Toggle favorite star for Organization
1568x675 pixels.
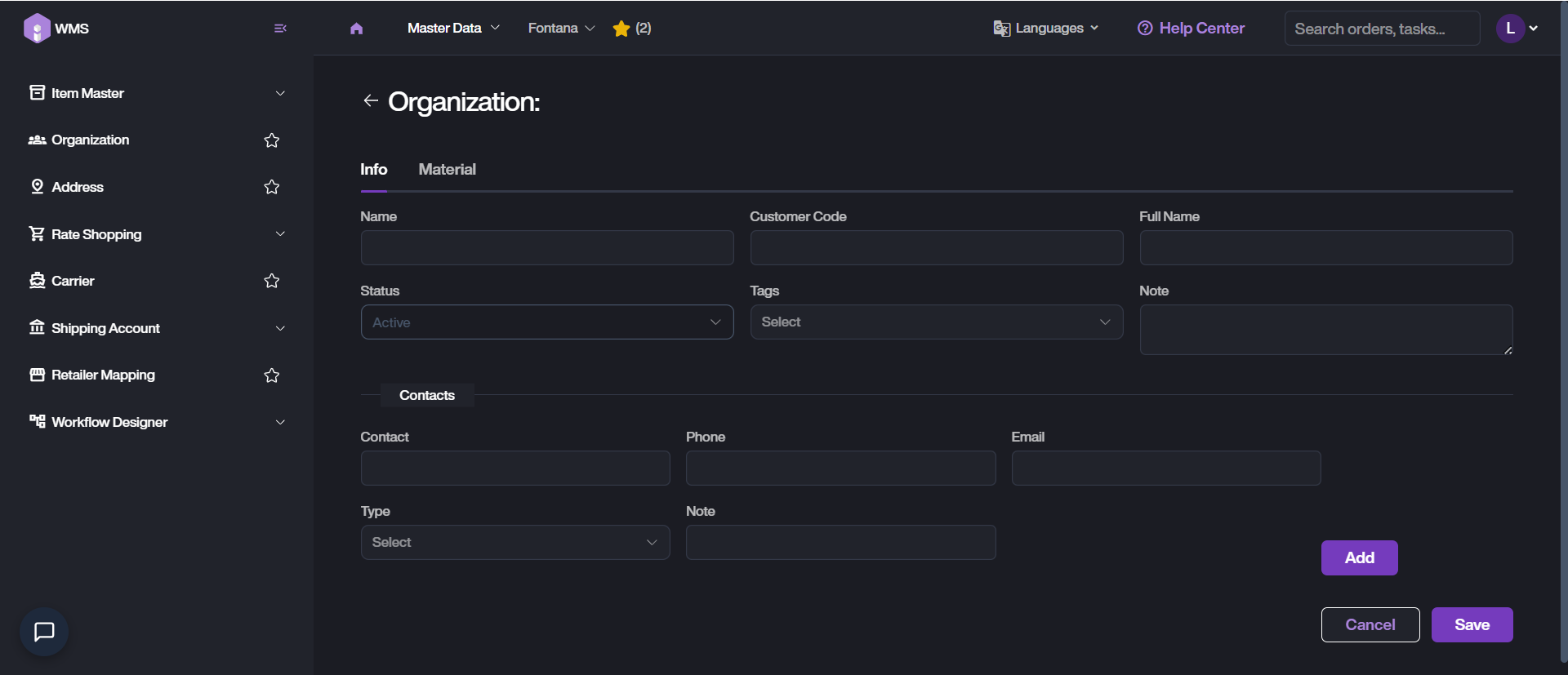[x=272, y=140]
